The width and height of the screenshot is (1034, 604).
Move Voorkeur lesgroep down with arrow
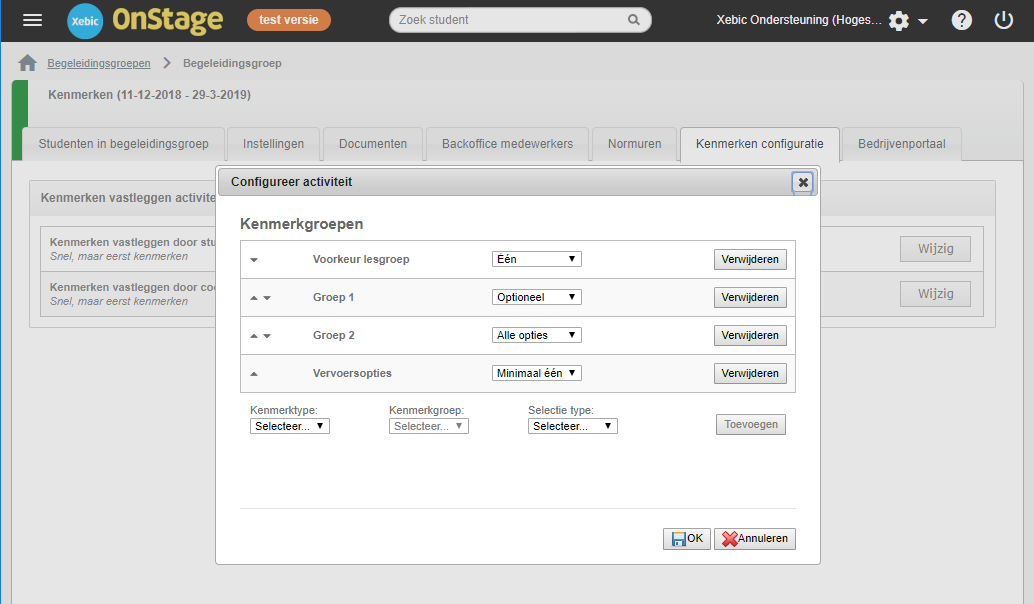[x=254, y=260]
